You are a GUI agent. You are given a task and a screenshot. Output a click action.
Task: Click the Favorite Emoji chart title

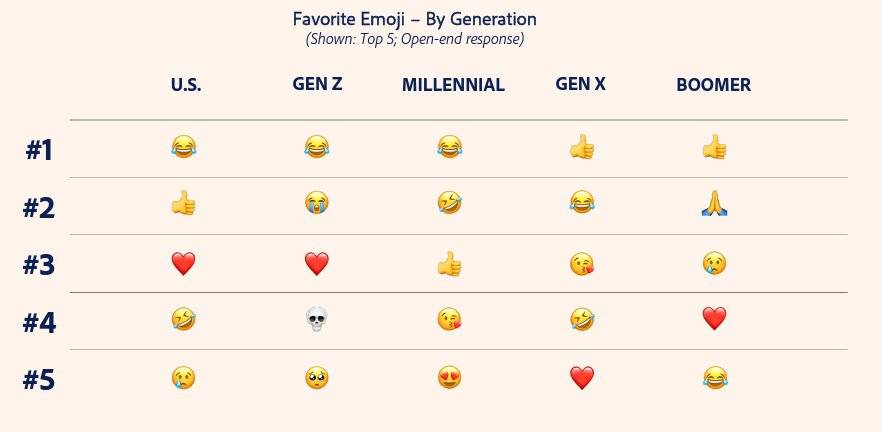point(415,19)
